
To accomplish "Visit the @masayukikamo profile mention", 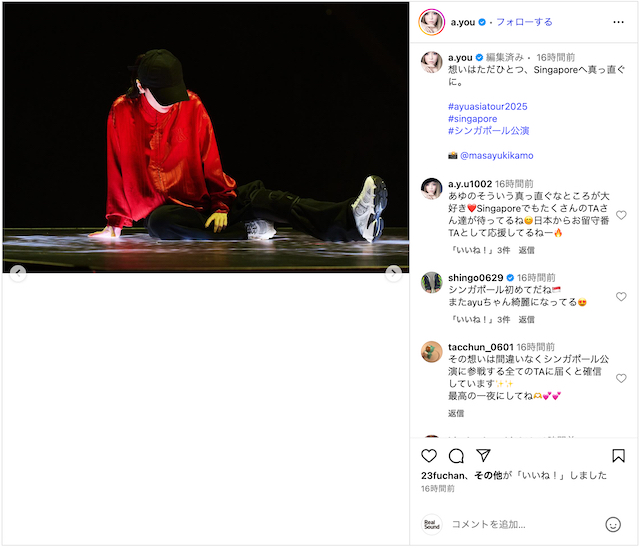I will click(x=496, y=155).
